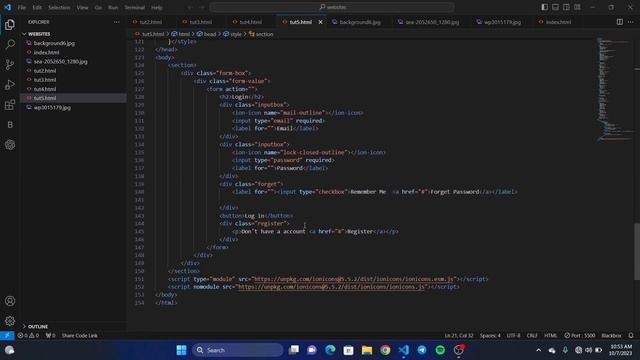Open the Extensions view
The width and height of the screenshot is (640, 360).
[x=10, y=105]
